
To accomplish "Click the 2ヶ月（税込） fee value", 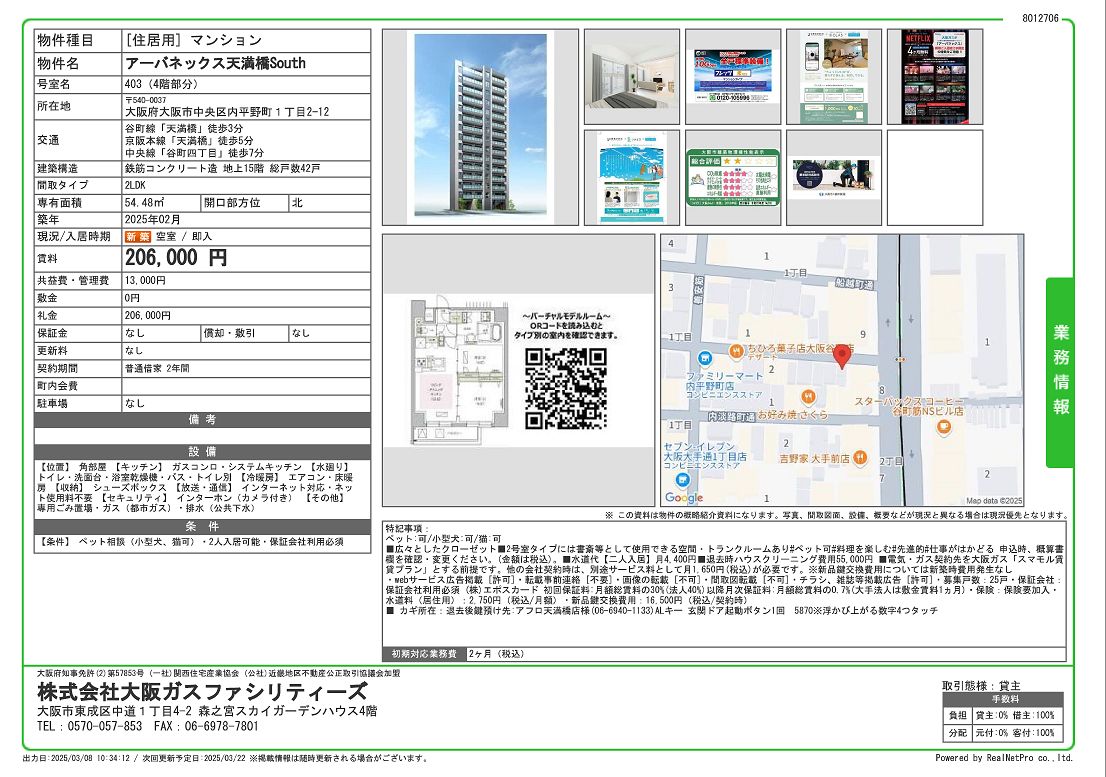I will point(497,654).
